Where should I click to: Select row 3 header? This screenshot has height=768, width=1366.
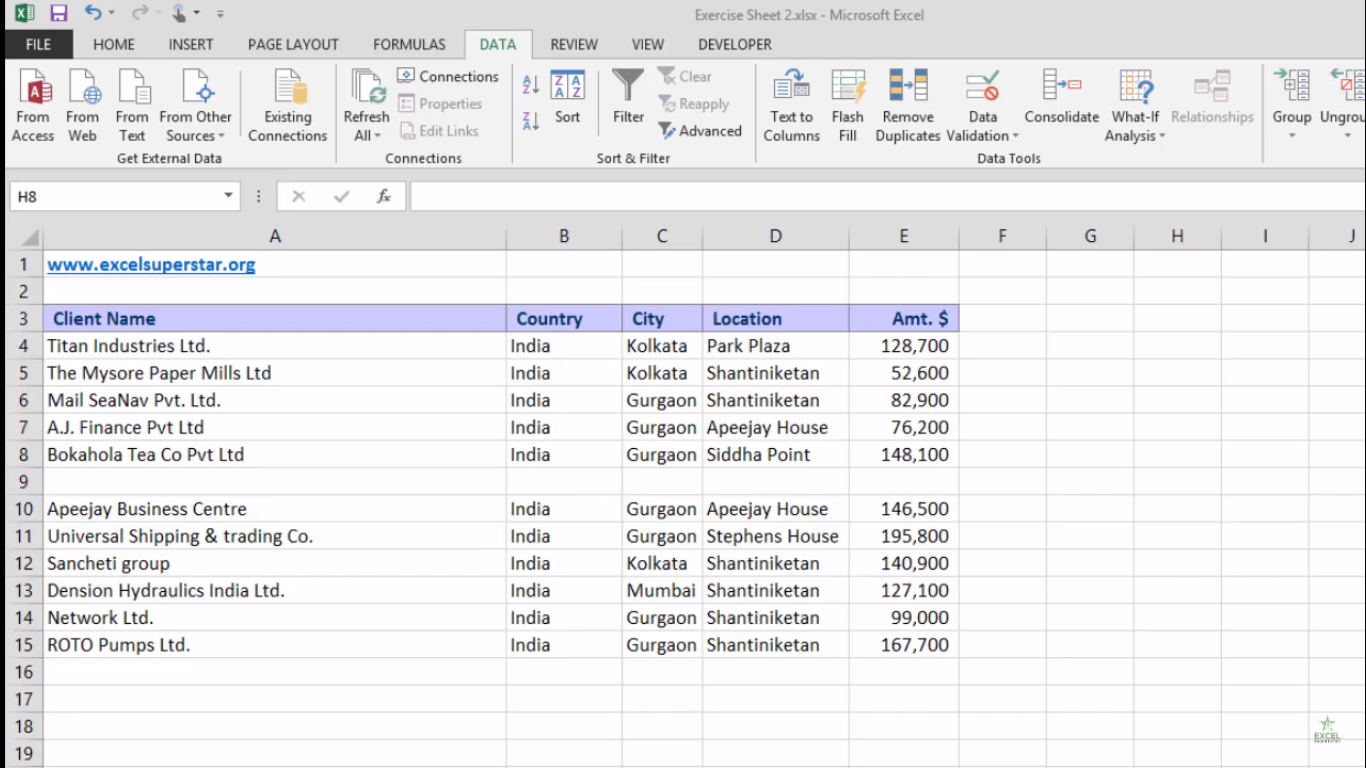24,319
